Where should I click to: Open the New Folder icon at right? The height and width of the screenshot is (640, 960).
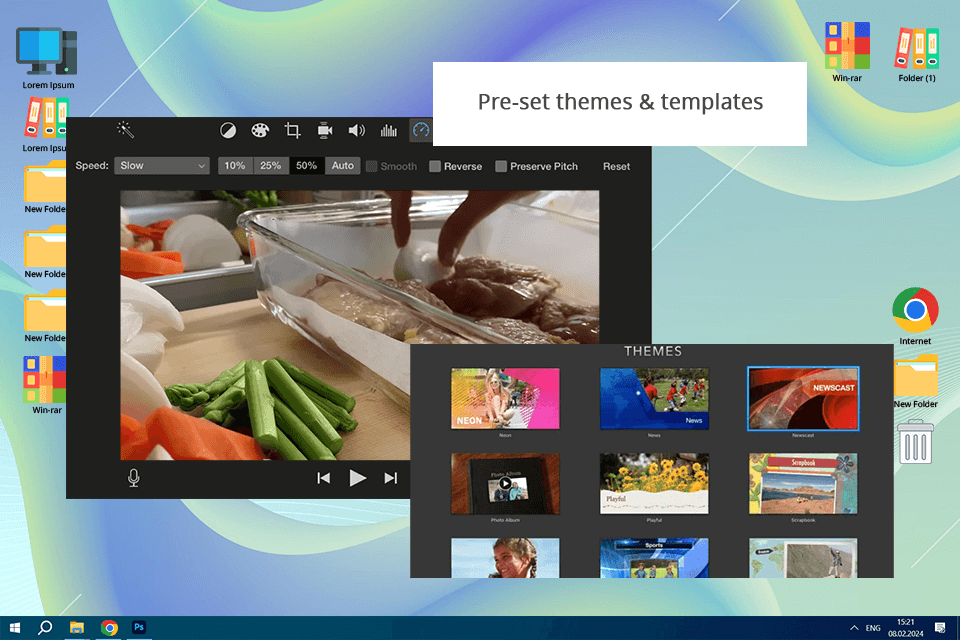(x=916, y=381)
